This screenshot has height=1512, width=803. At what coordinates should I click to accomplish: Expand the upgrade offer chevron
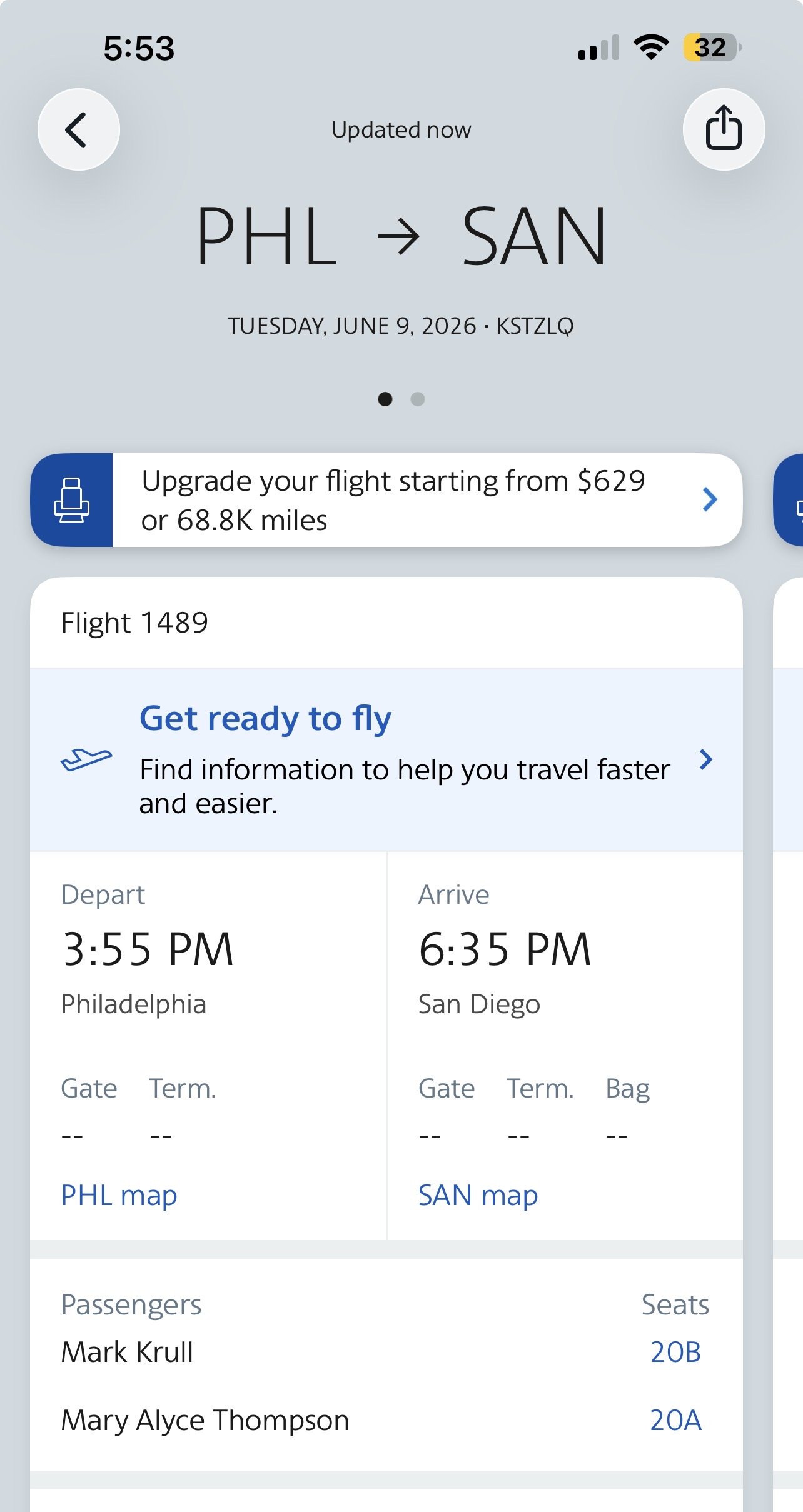(709, 500)
